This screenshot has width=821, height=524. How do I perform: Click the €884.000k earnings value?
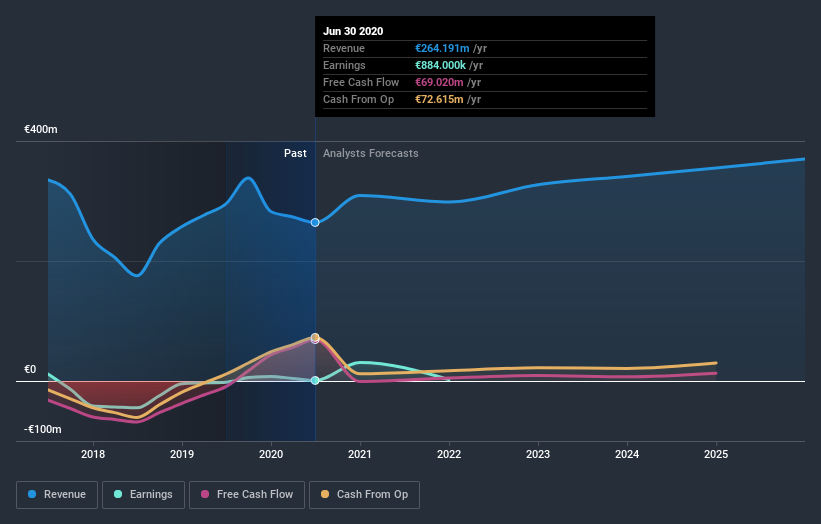tap(440, 65)
